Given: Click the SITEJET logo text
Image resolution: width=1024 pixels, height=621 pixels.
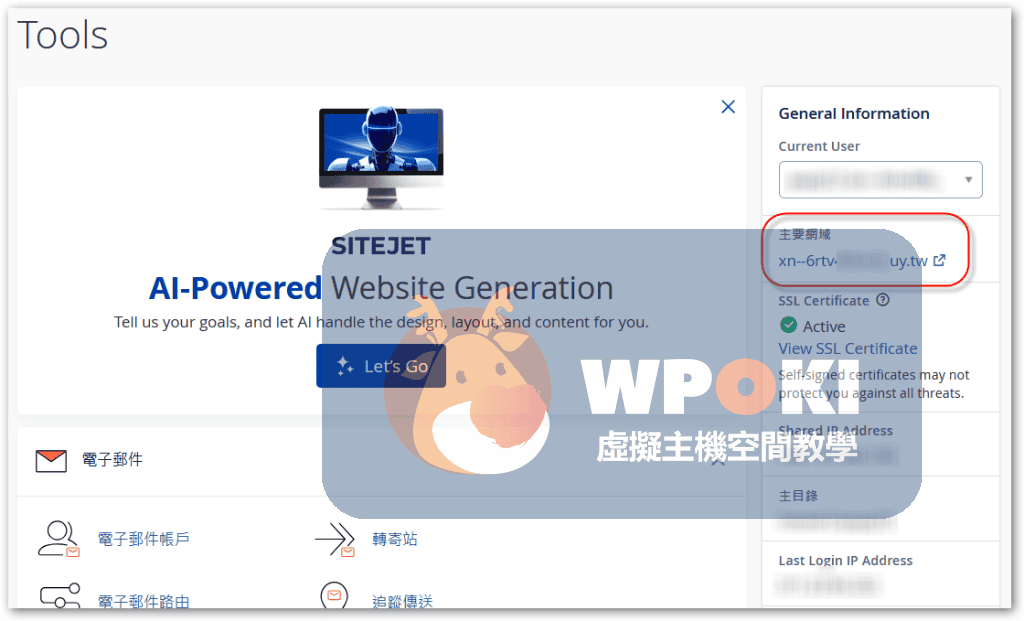Looking at the screenshot, I should (x=381, y=245).
